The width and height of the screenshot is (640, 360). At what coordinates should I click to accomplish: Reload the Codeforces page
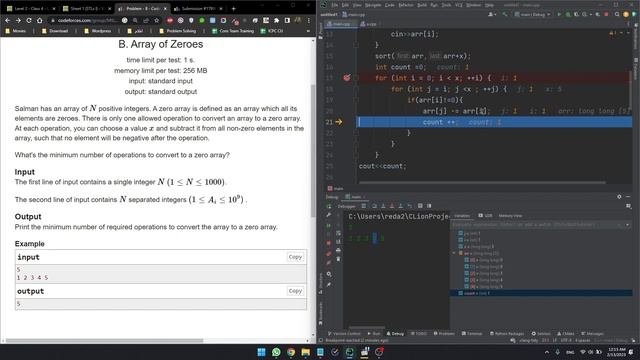[x=29, y=20]
